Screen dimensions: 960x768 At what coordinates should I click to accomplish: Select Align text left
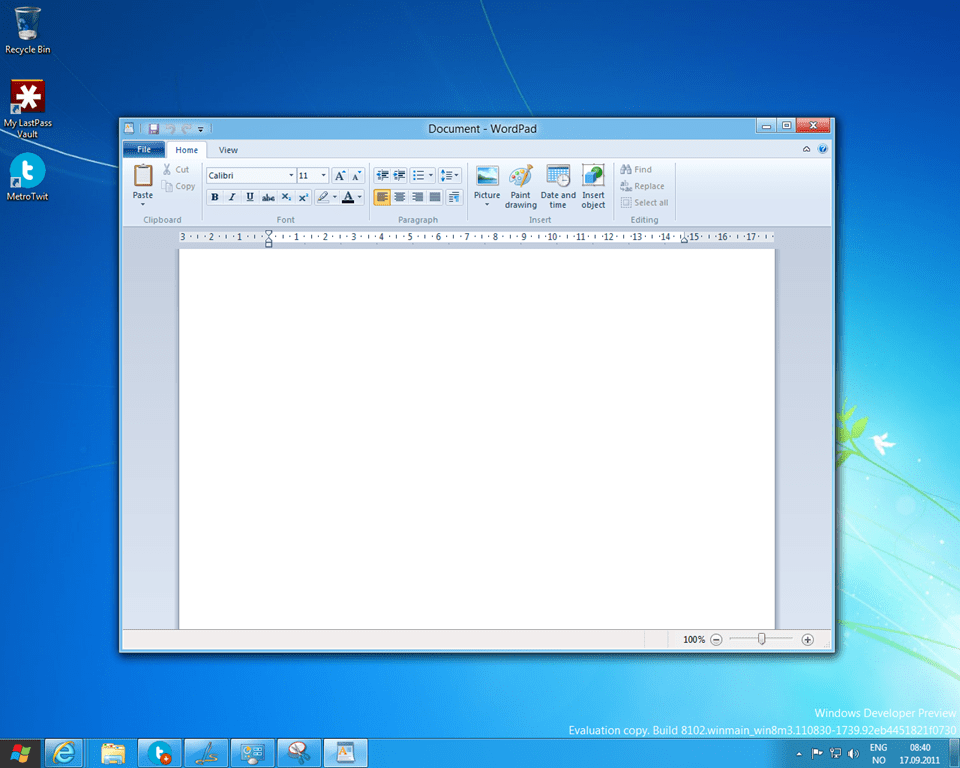[x=382, y=197]
